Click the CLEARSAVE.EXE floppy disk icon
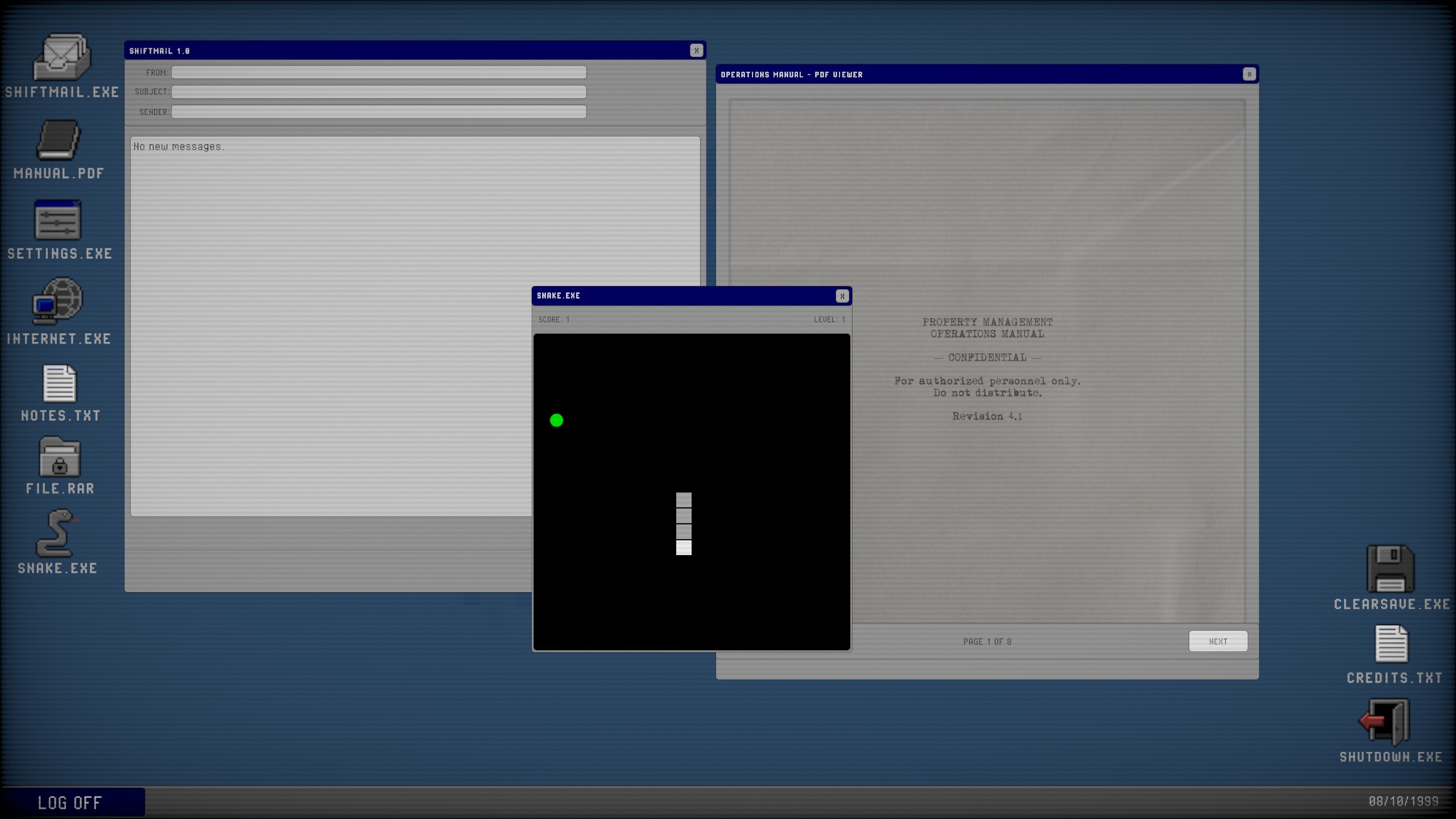This screenshot has width=1456, height=819. pyautogui.click(x=1391, y=569)
